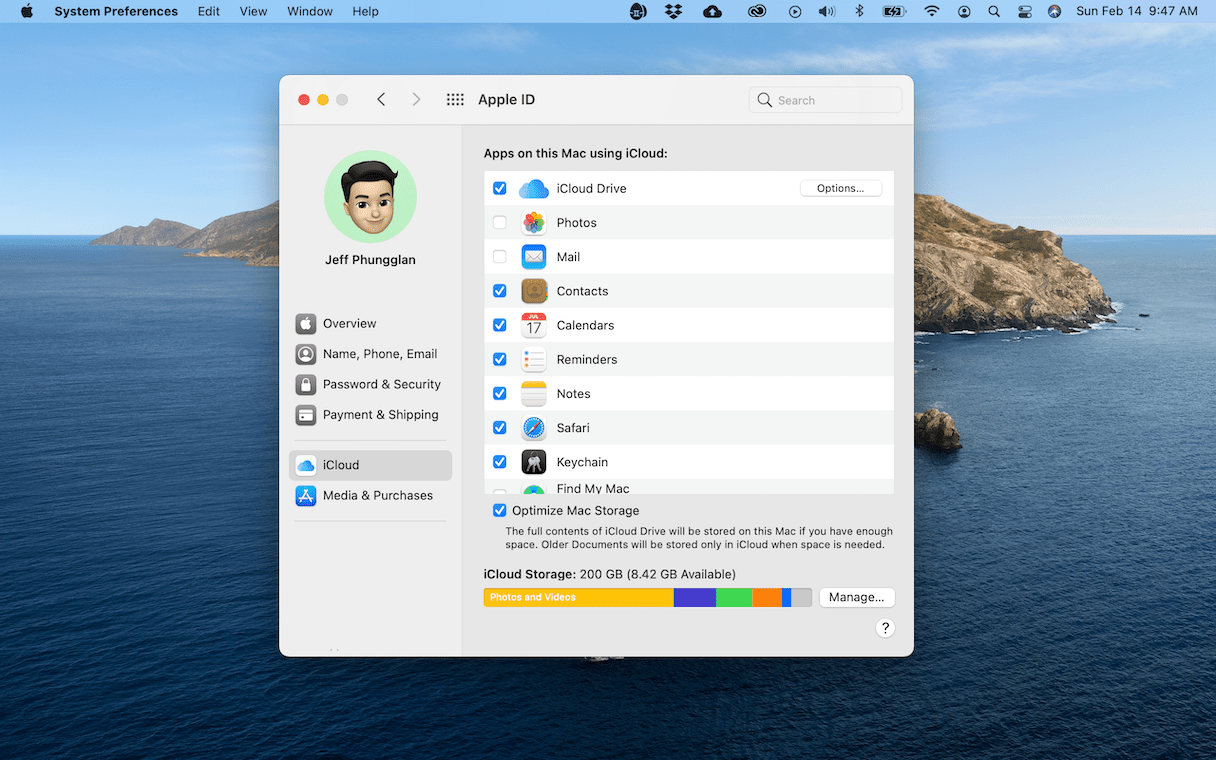Show all preferences with grid icon
Viewport: 1216px width, 760px height.
(x=455, y=100)
